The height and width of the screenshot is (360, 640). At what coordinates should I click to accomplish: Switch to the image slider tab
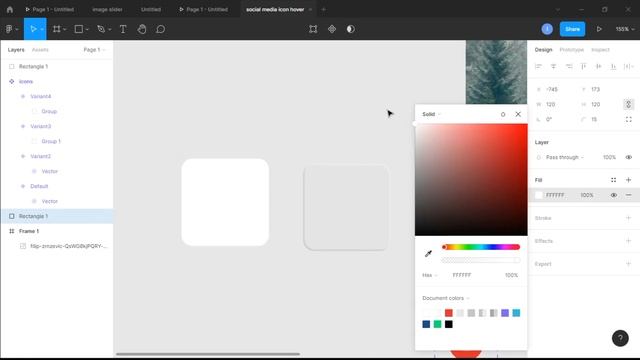tap(107, 9)
